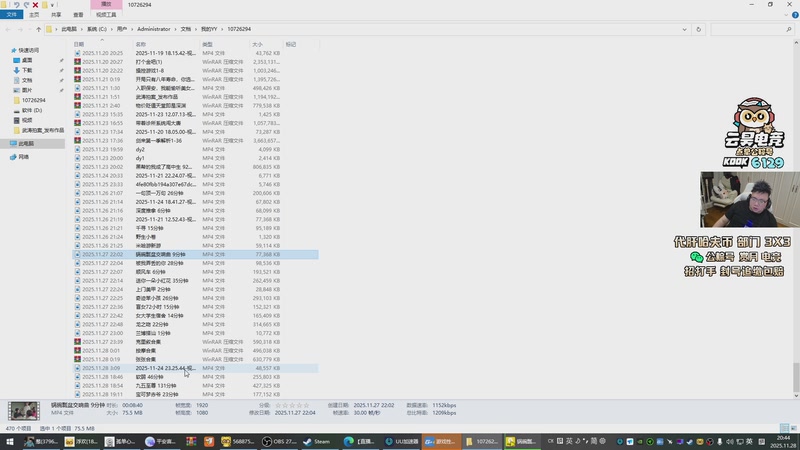Click MP4 icon of file dated 2025.11.28 3:09
This screenshot has height=450, width=800.
pyautogui.click(x=78, y=368)
